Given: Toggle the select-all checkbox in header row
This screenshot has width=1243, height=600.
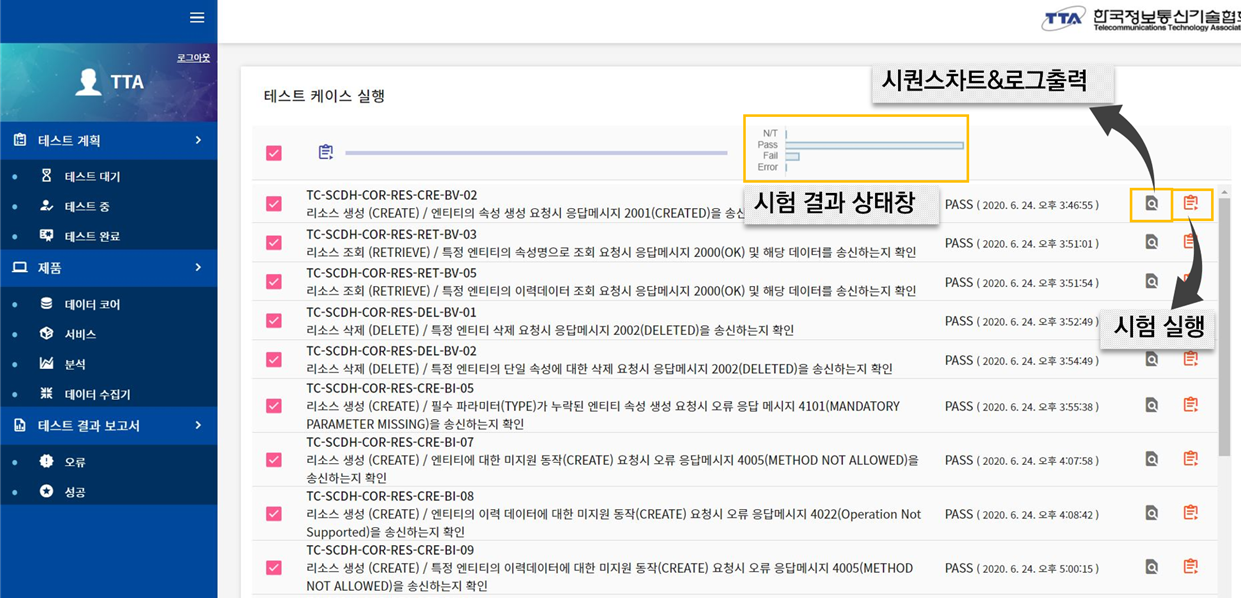Looking at the screenshot, I should (x=274, y=153).
